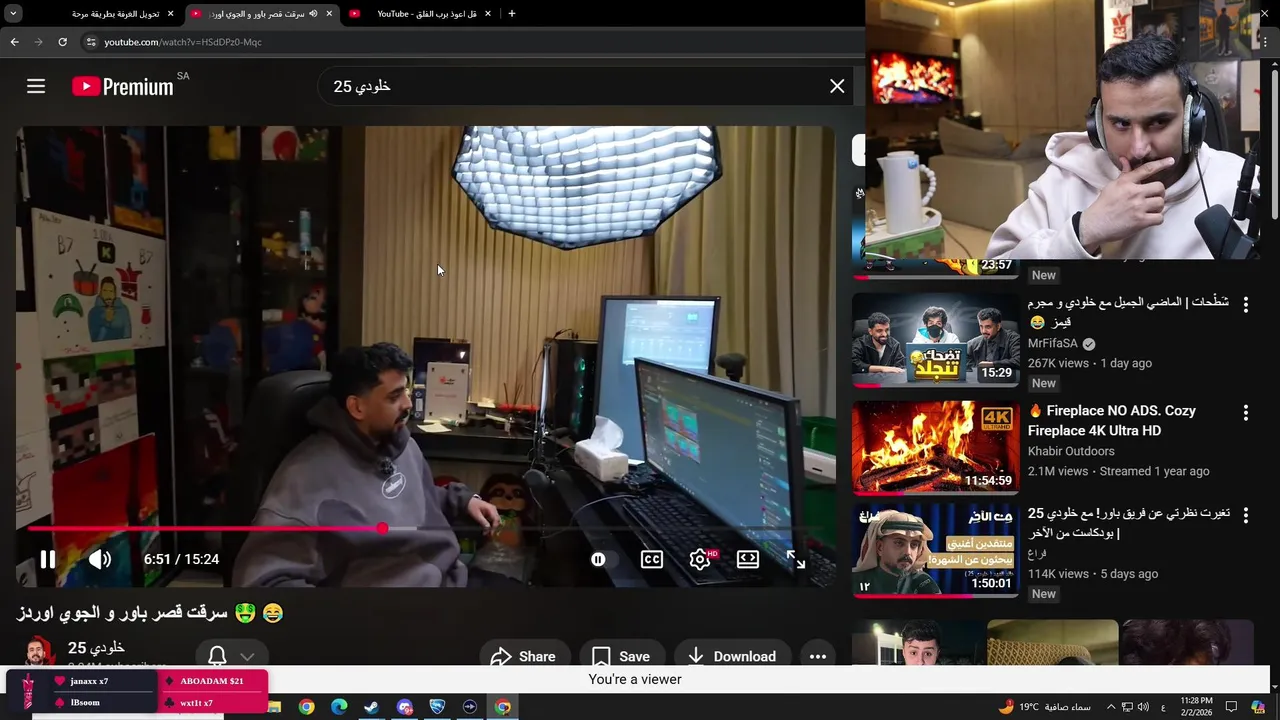Click the تغيرت نظرتي عن فريق باور video title
1280x720 pixels.
pos(1129,523)
